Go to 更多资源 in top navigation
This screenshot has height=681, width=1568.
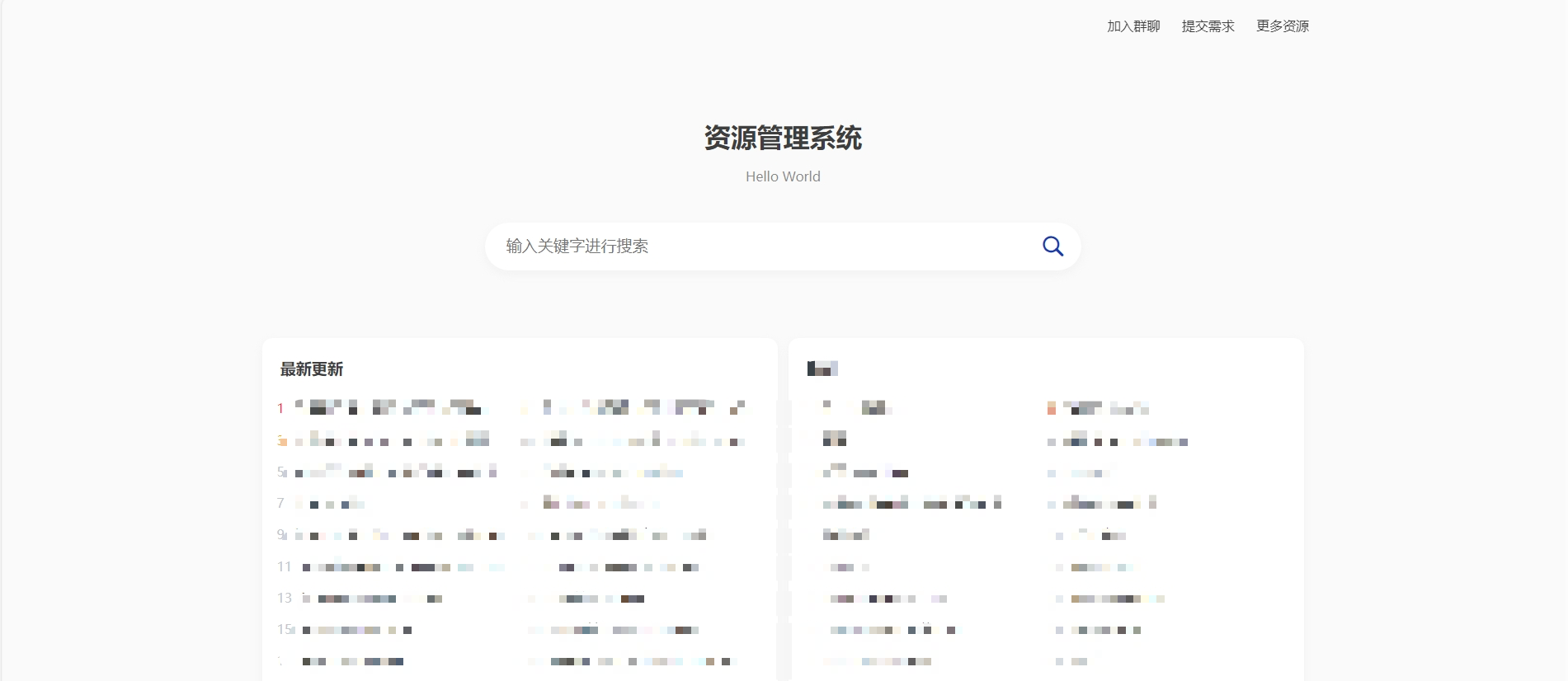1282,26
